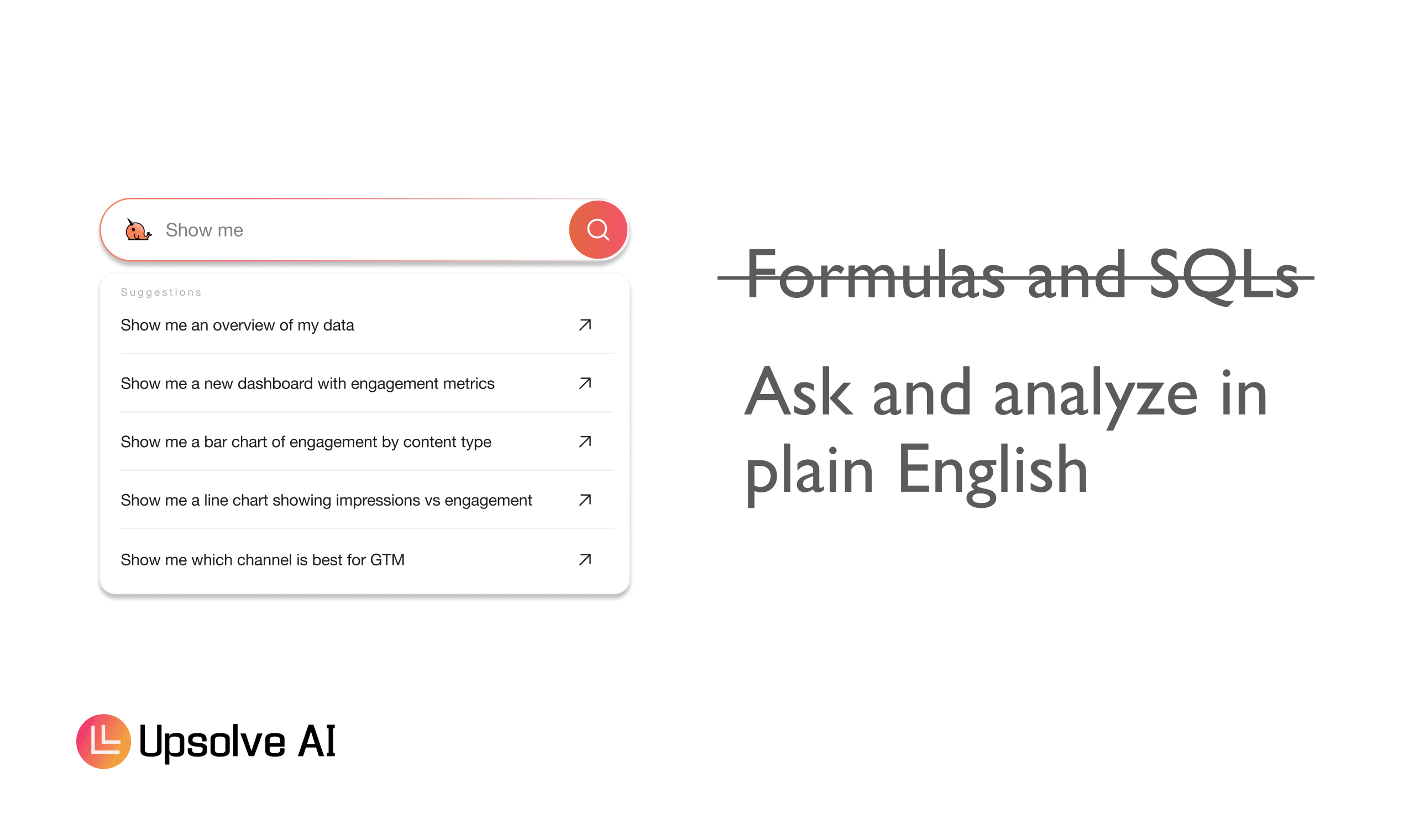Select 'Show me which channel is best for GTM'
The image size is (1404, 840).
tap(263, 559)
